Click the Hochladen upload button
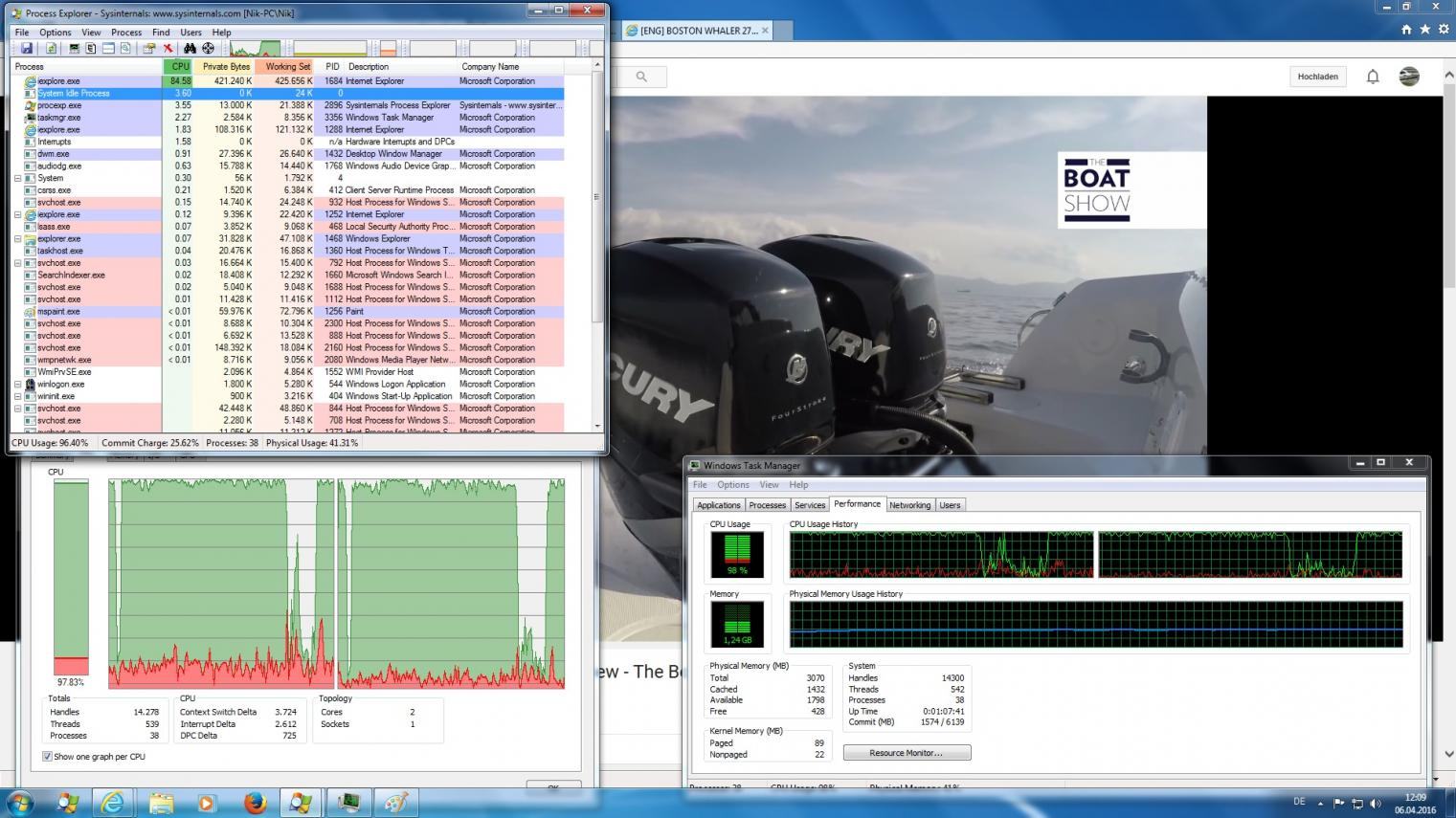The image size is (1456, 818). [1318, 77]
